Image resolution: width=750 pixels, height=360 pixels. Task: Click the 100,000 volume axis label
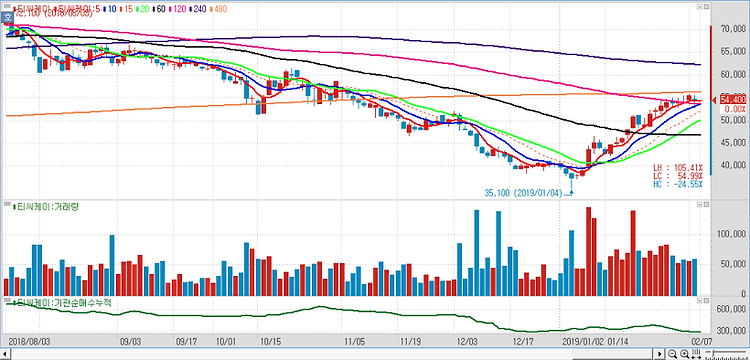(x=730, y=235)
